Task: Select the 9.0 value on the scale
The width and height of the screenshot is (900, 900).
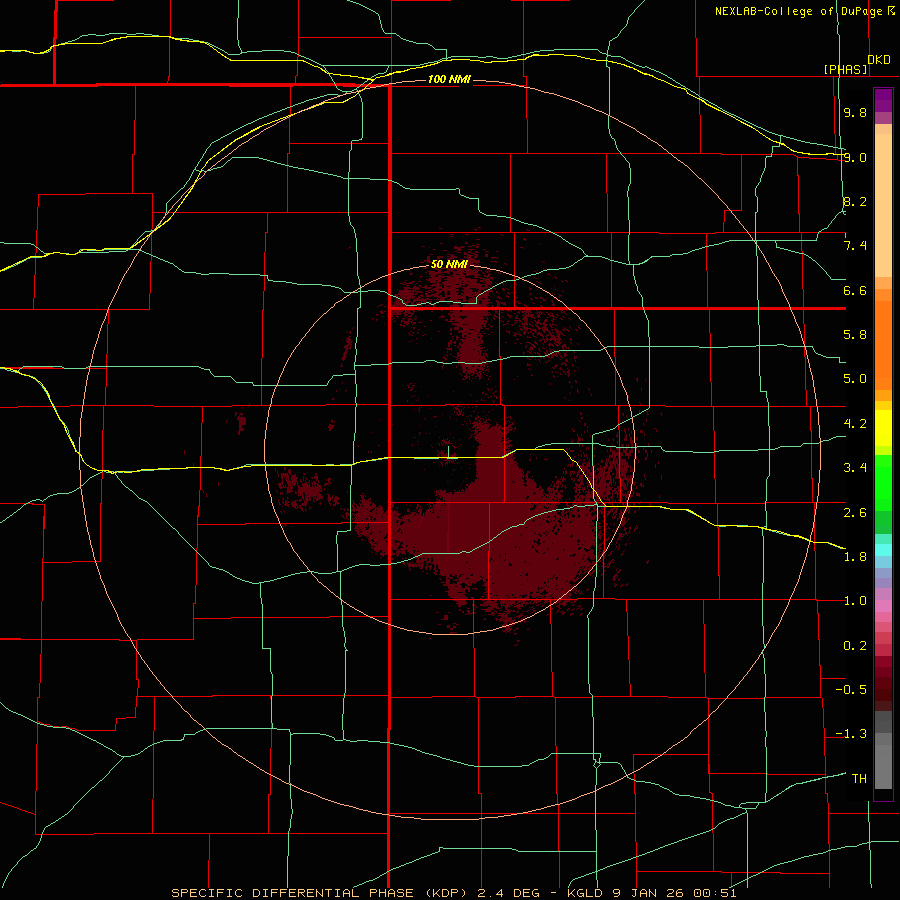Action: [x=855, y=157]
